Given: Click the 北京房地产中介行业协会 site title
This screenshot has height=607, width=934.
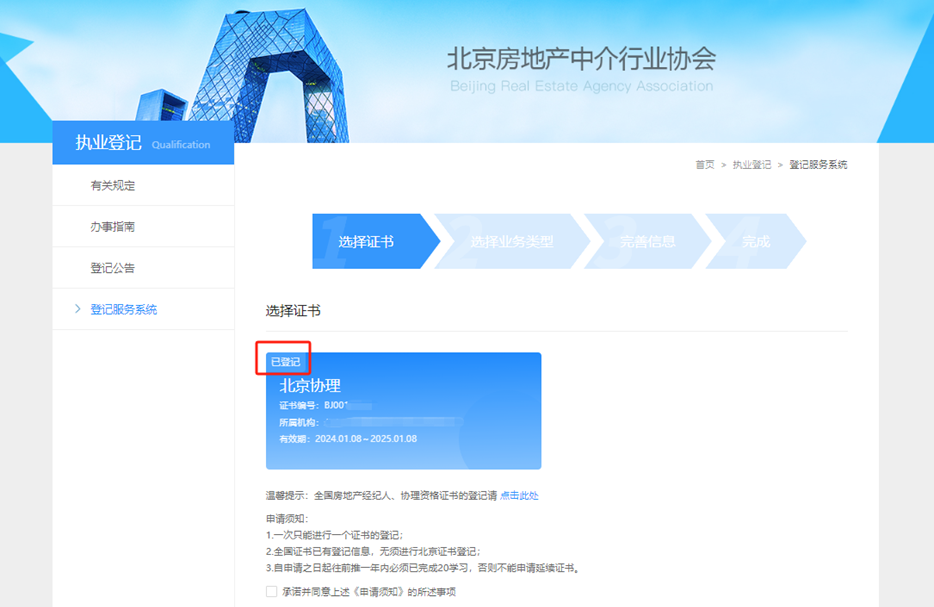Looking at the screenshot, I should point(581,58).
